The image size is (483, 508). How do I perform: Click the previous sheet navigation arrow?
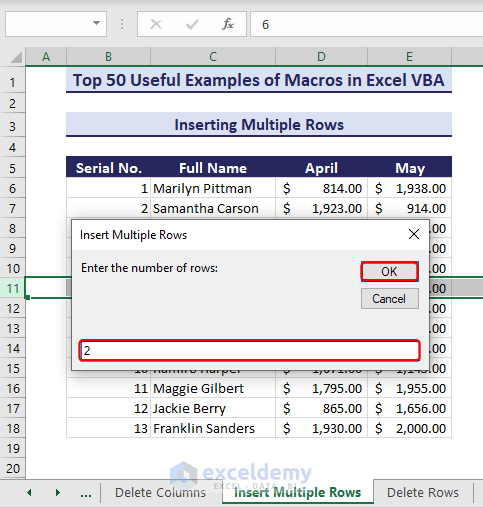(29, 492)
